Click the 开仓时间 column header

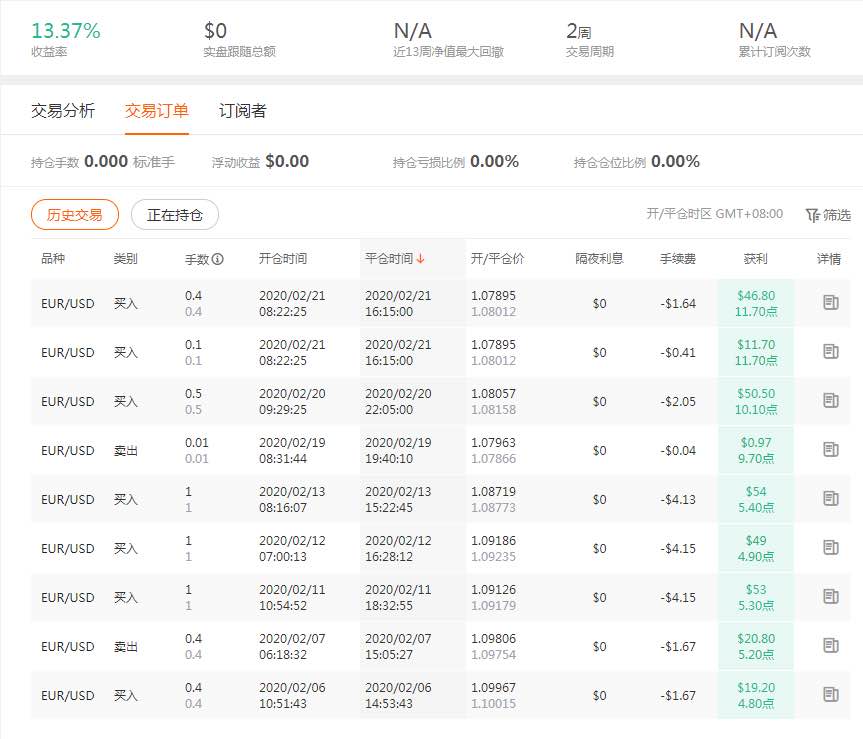click(283, 259)
